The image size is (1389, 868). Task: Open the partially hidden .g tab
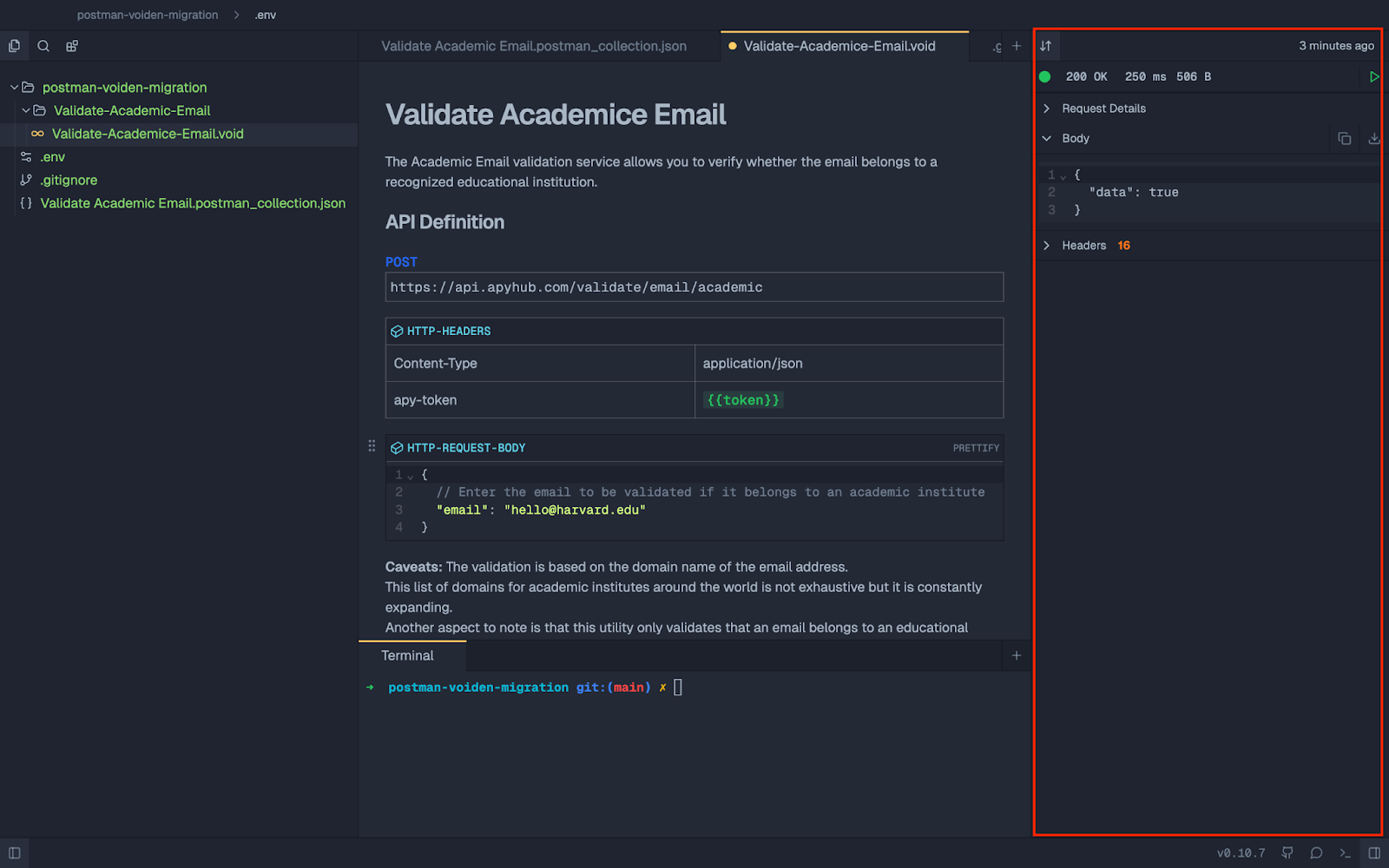pos(997,47)
